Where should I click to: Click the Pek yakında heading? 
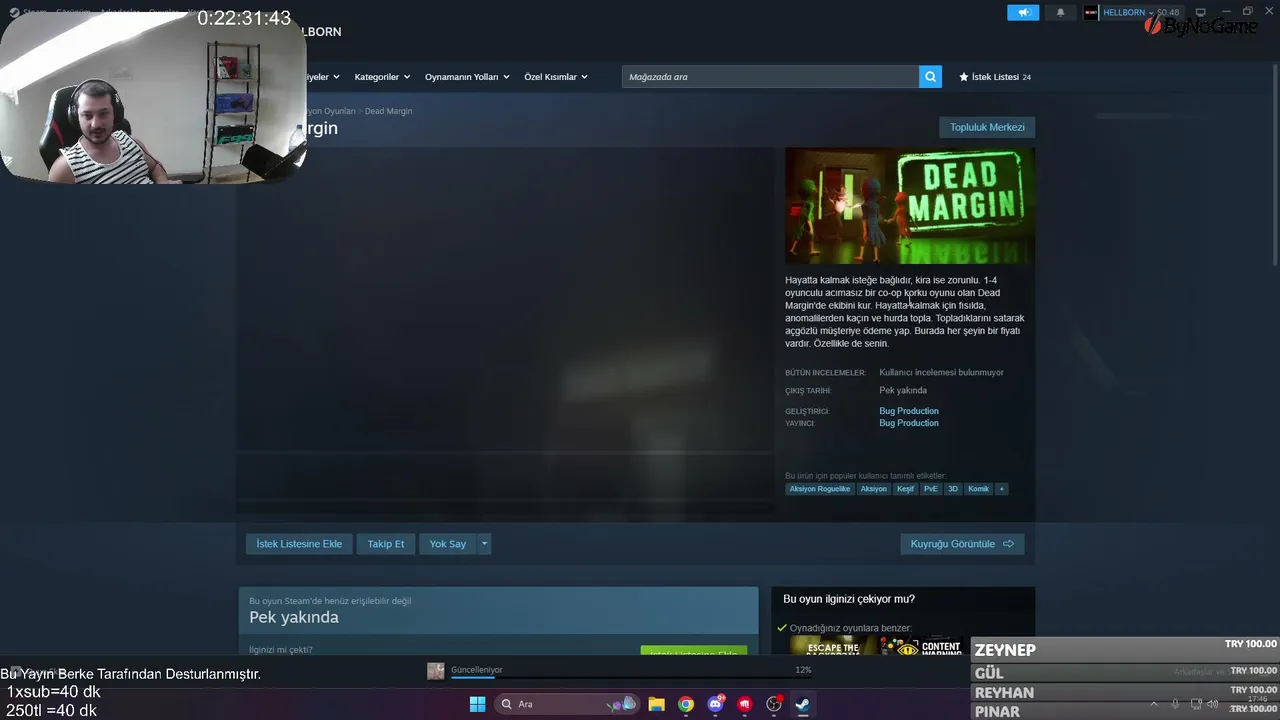tap(294, 617)
